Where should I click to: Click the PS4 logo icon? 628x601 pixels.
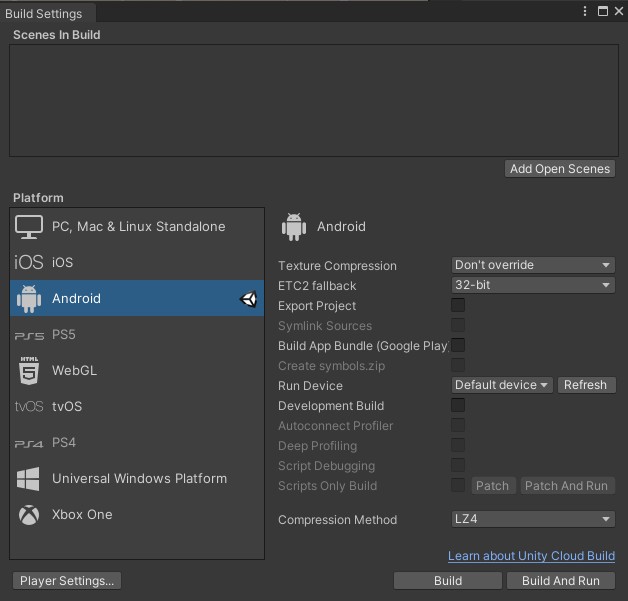point(28,444)
